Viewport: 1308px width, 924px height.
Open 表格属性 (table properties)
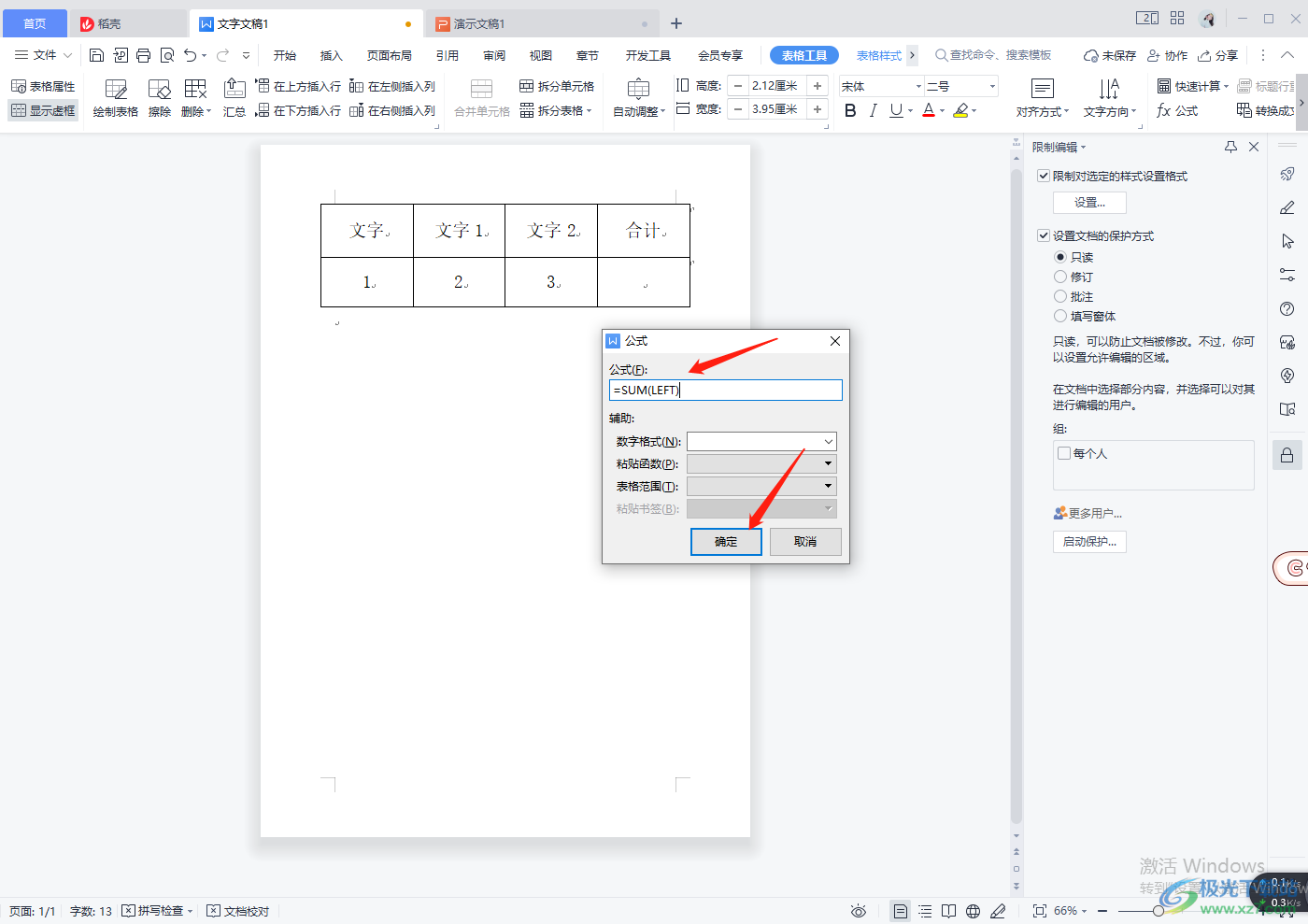[x=43, y=86]
